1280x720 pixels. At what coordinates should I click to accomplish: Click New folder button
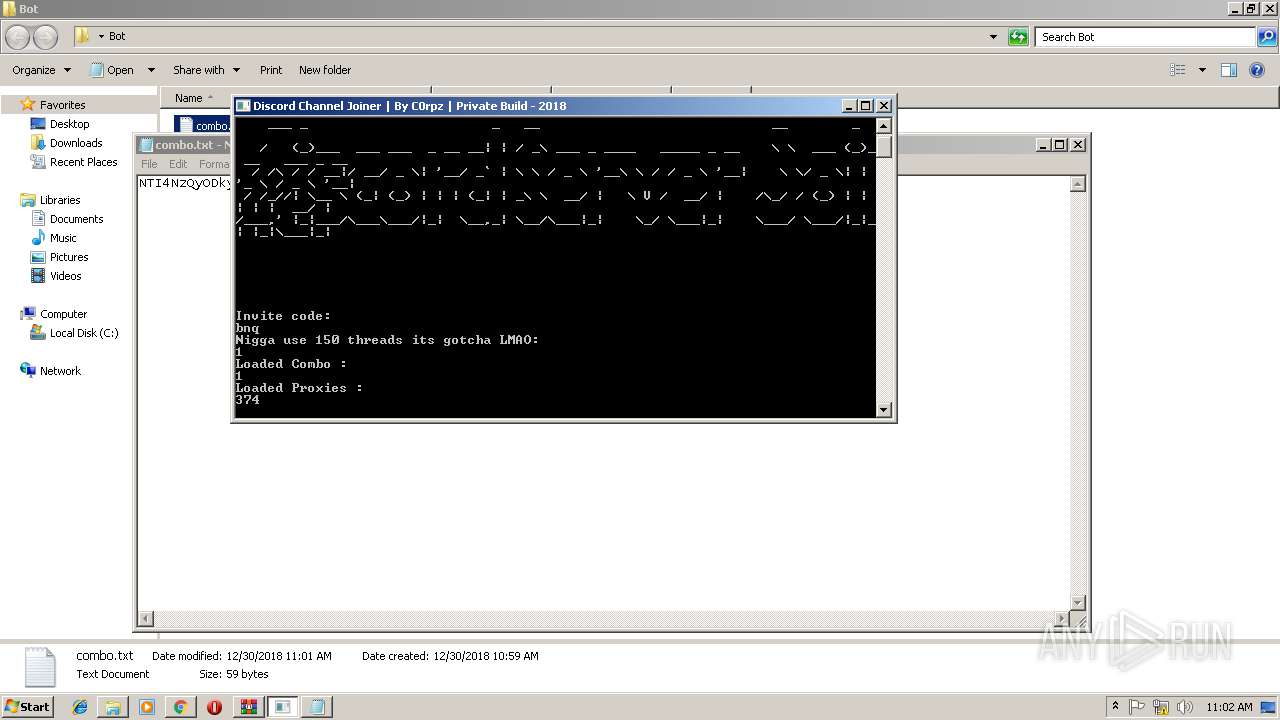(x=325, y=70)
